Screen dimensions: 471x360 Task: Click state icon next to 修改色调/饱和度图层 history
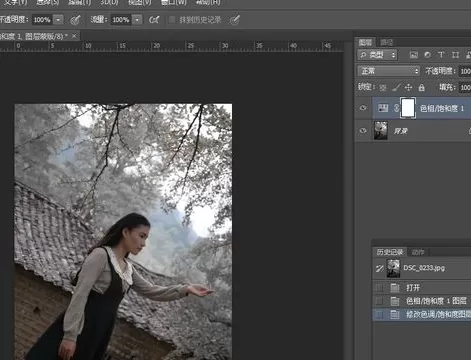(395, 314)
